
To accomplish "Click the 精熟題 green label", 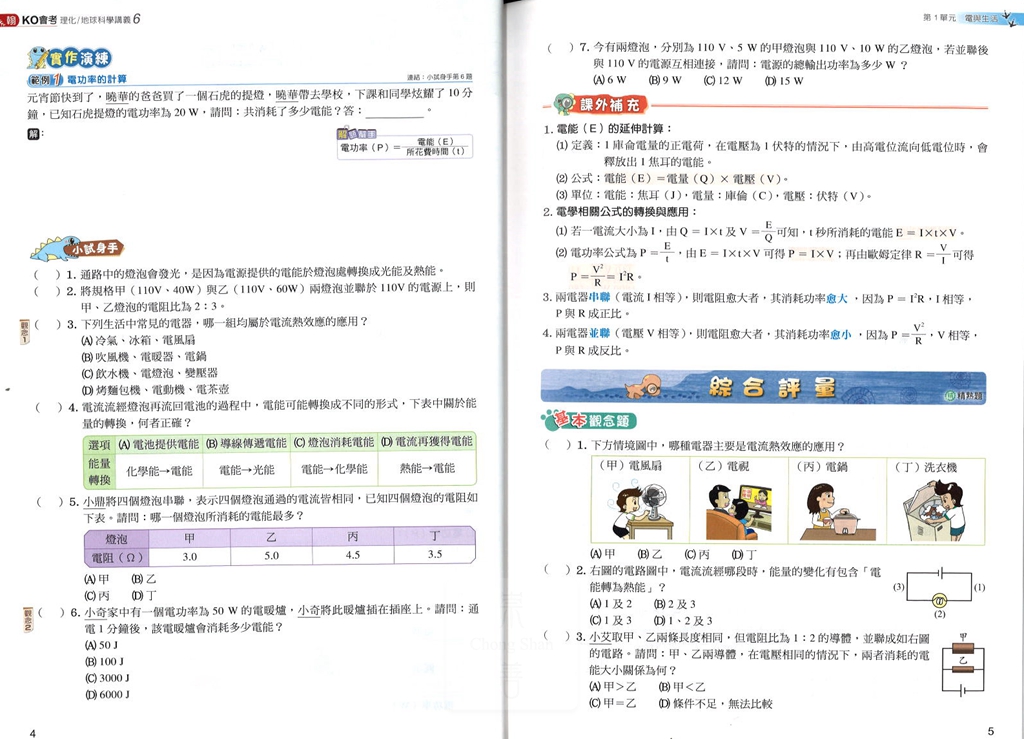I will coord(964,396).
